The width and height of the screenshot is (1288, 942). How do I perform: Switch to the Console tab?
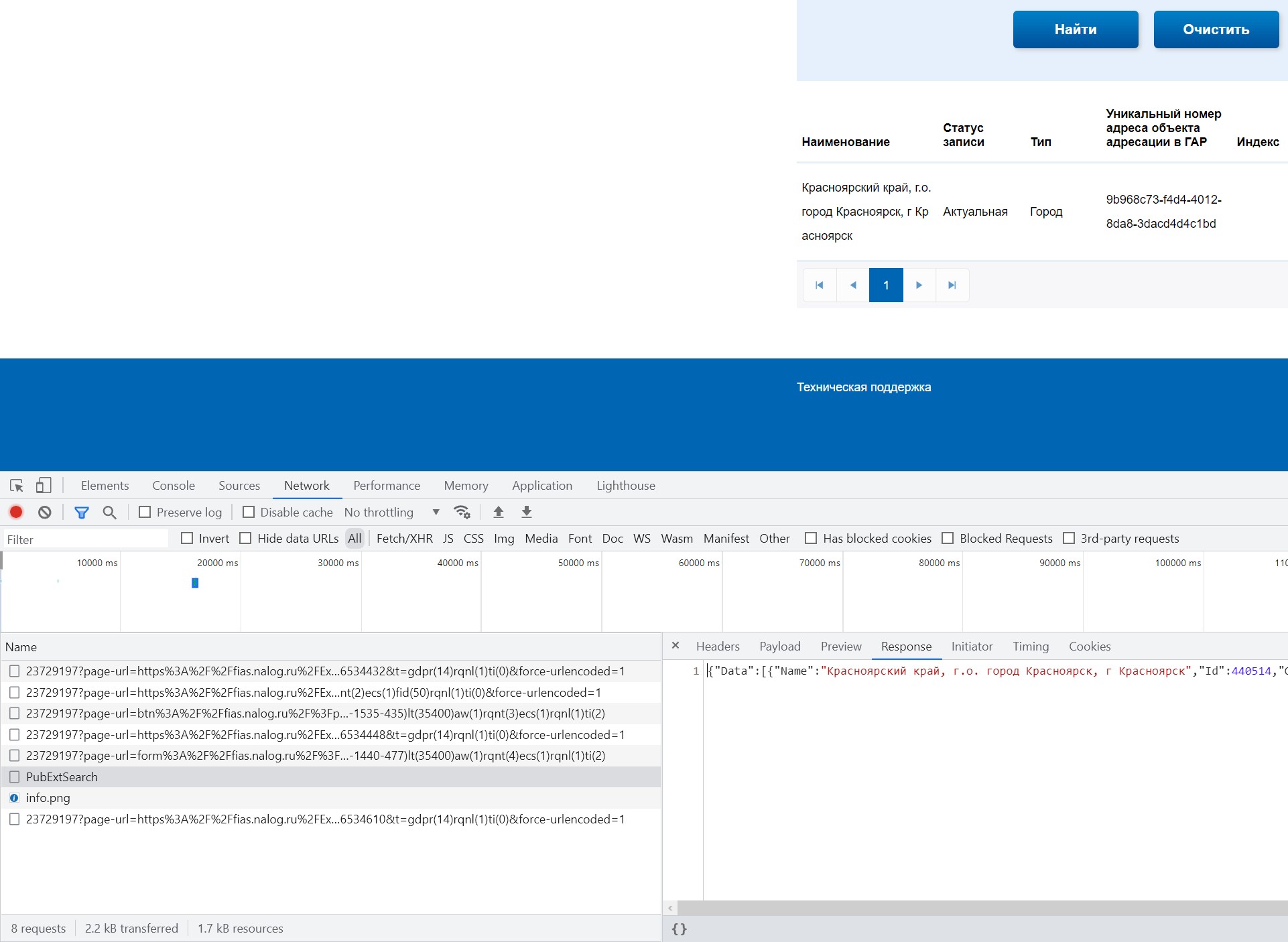tap(174, 486)
